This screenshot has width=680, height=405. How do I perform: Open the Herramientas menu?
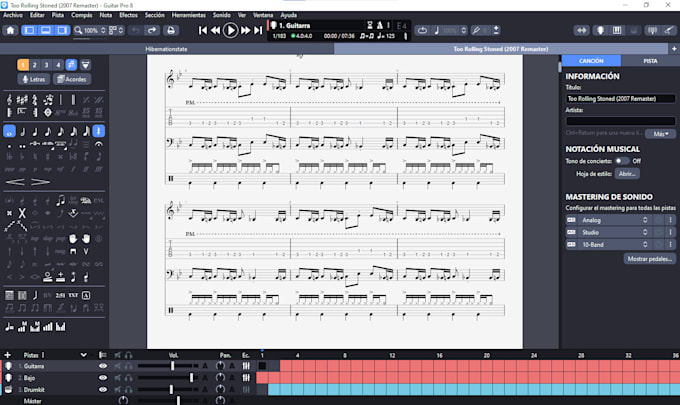point(189,15)
